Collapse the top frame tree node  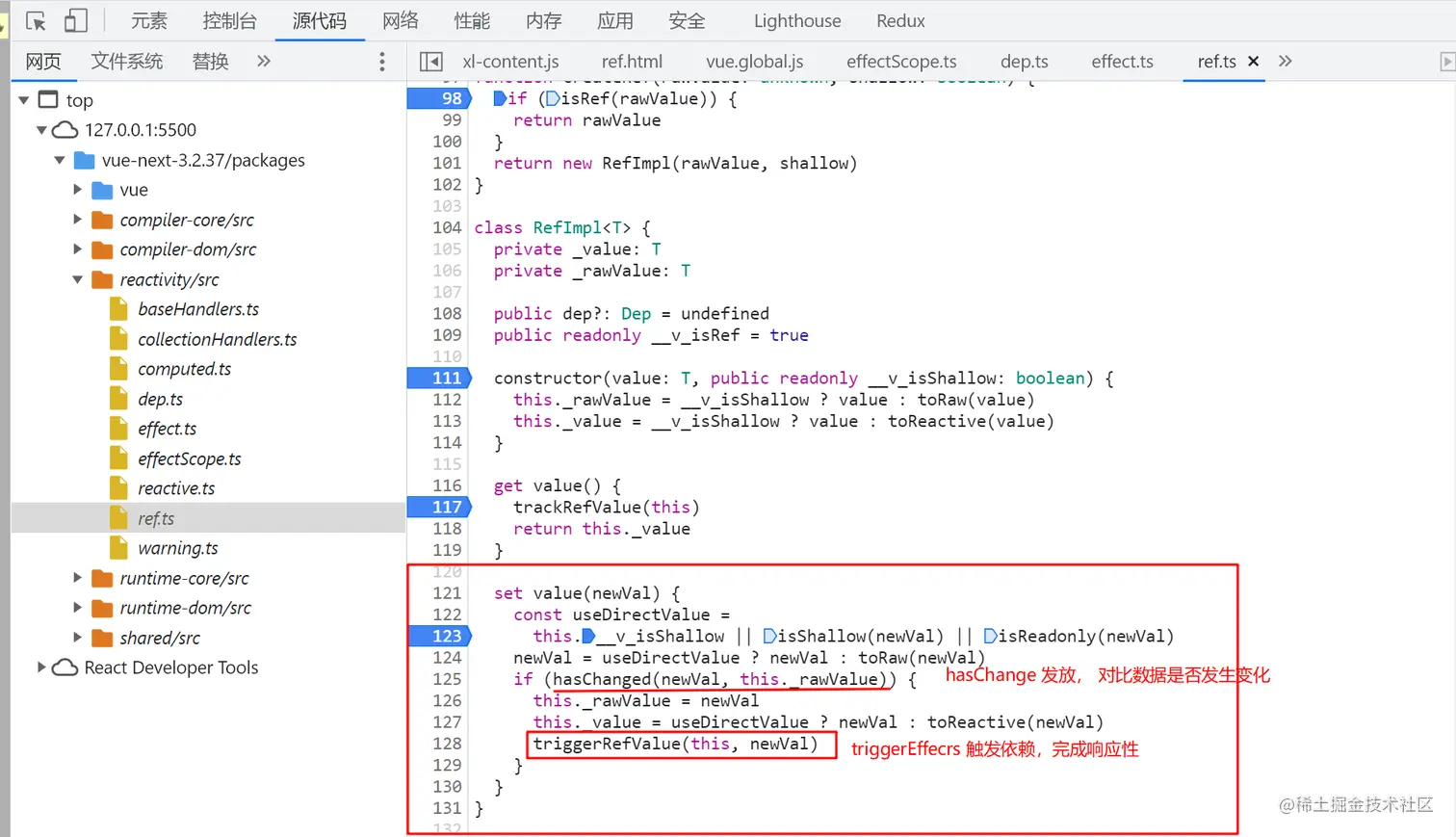tap(23, 100)
